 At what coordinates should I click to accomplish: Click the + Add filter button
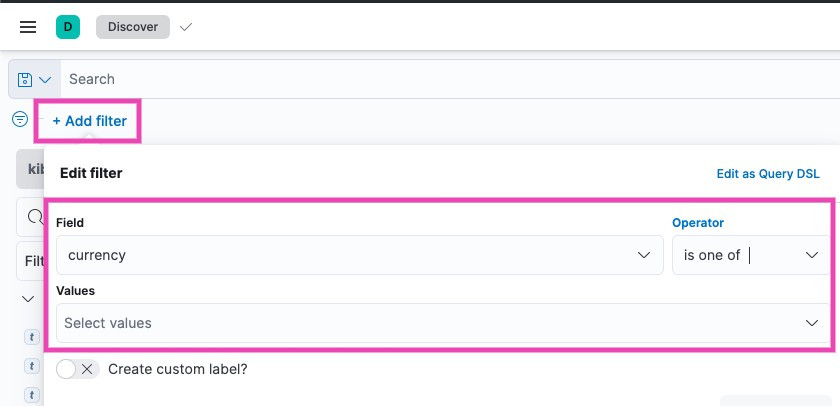click(x=89, y=121)
